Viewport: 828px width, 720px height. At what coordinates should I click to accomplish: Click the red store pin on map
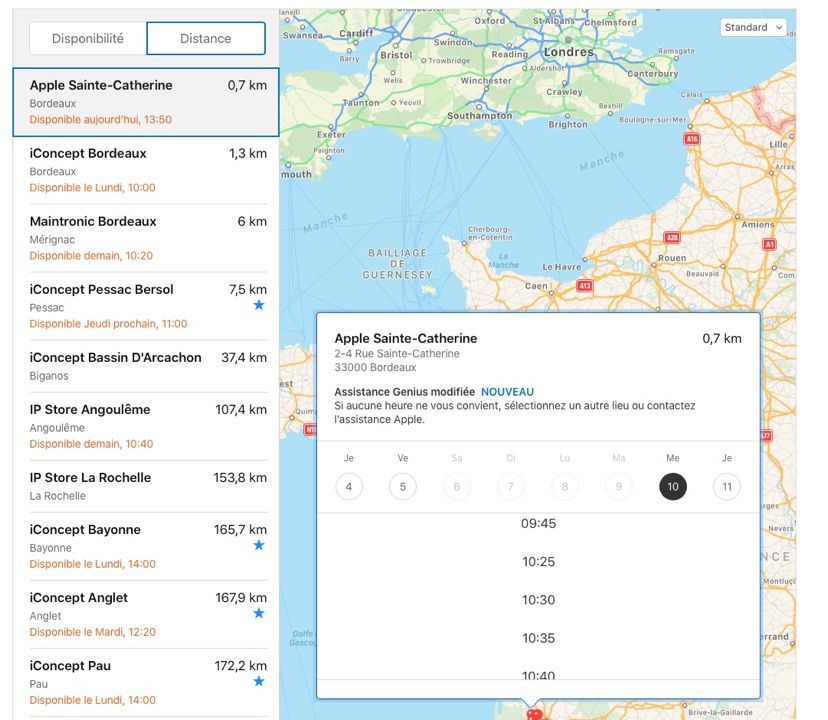534,714
